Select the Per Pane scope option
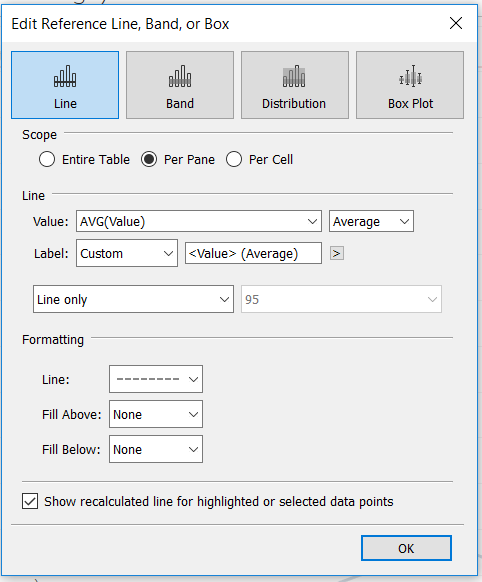Screen dimensions: 482x582 tap(149, 160)
